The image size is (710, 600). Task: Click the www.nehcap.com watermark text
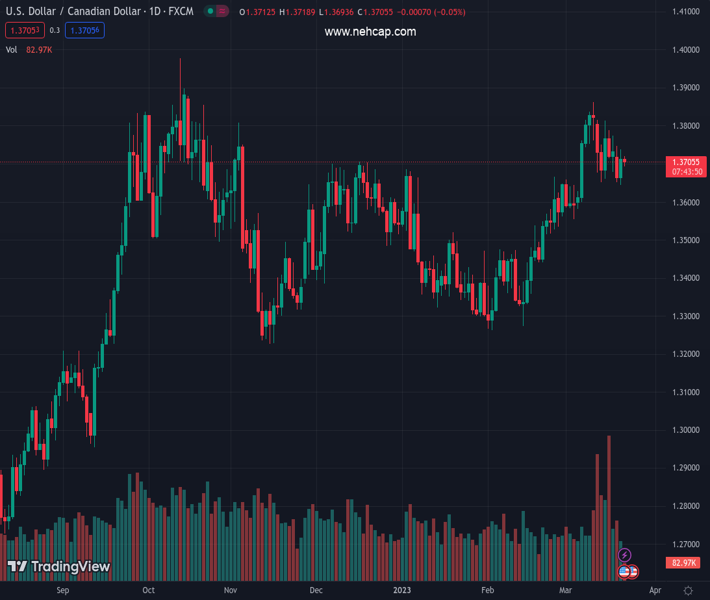pyautogui.click(x=370, y=32)
